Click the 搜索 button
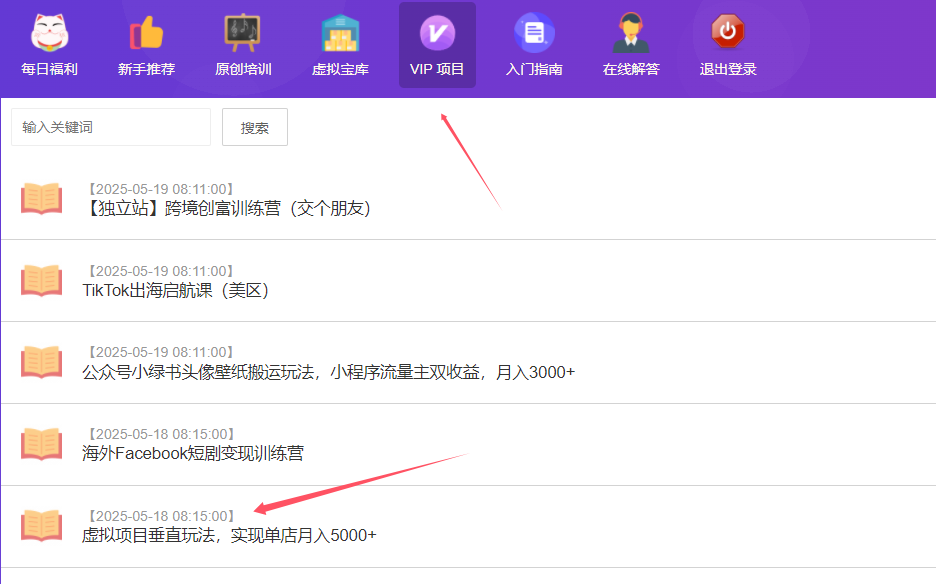 pyautogui.click(x=255, y=127)
